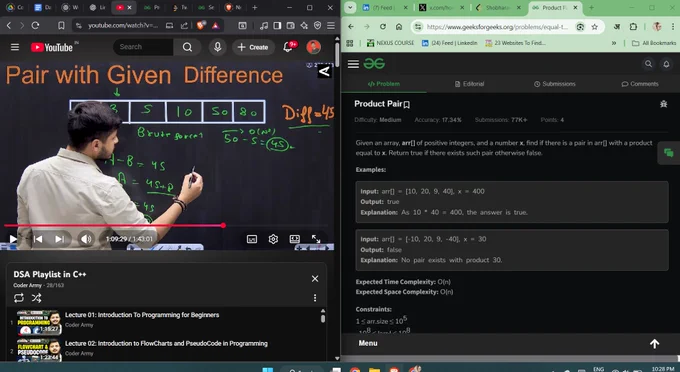
Task: Switch to the LinkedIn Feed tab in Chrome
Action: (385, 7)
